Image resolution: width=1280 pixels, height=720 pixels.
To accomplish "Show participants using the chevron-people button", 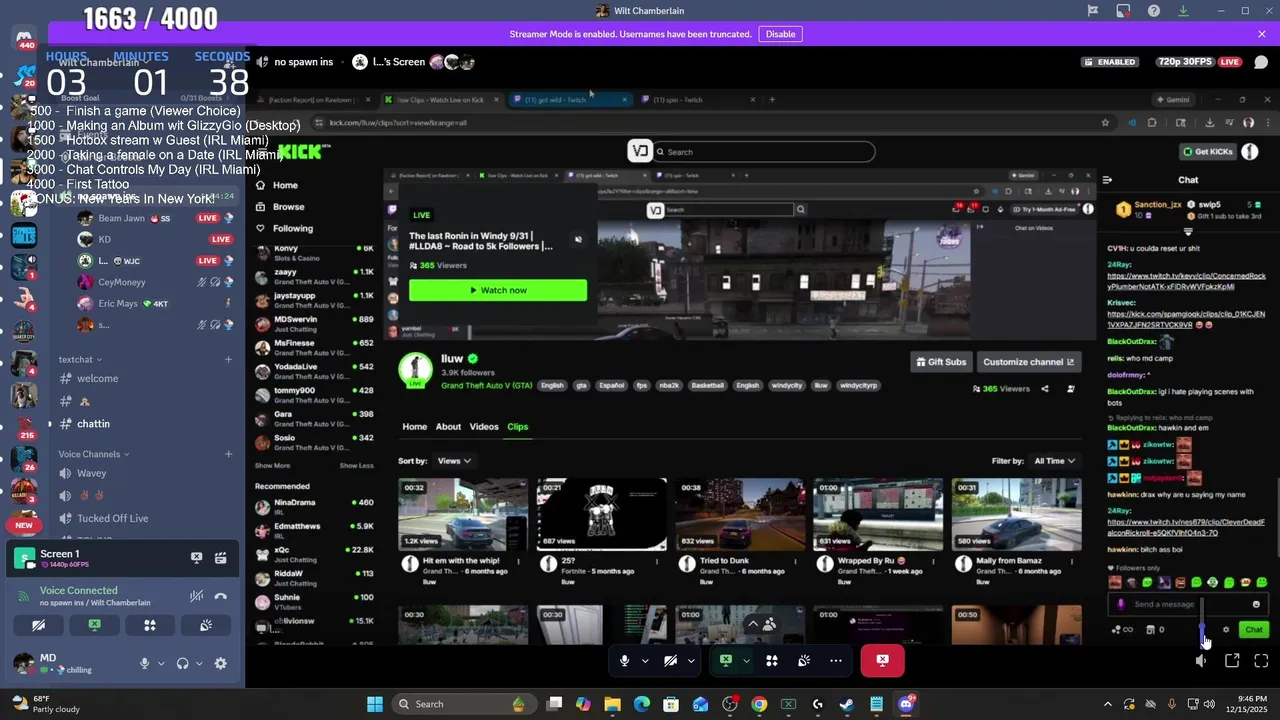I will [x=761, y=623].
